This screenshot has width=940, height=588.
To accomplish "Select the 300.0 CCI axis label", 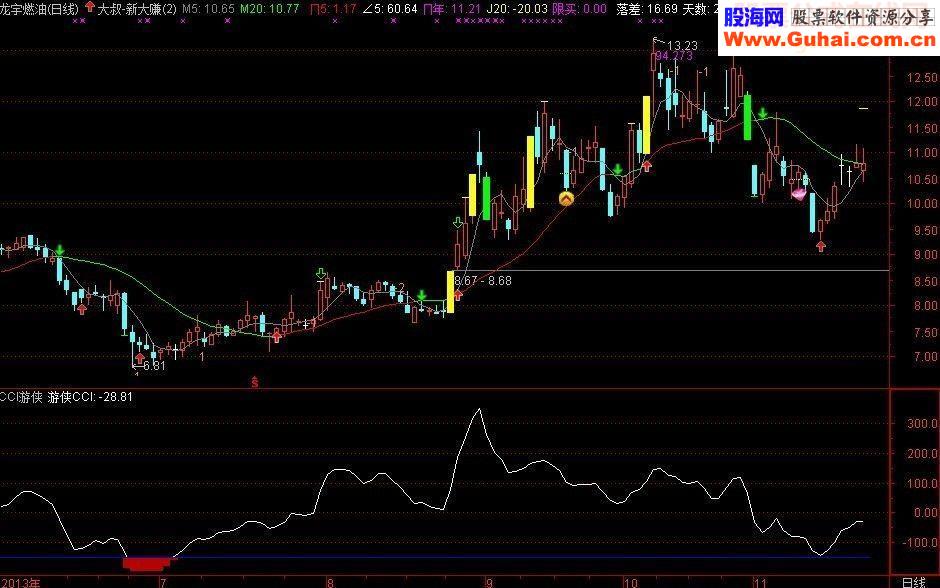I will tap(923, 423).
